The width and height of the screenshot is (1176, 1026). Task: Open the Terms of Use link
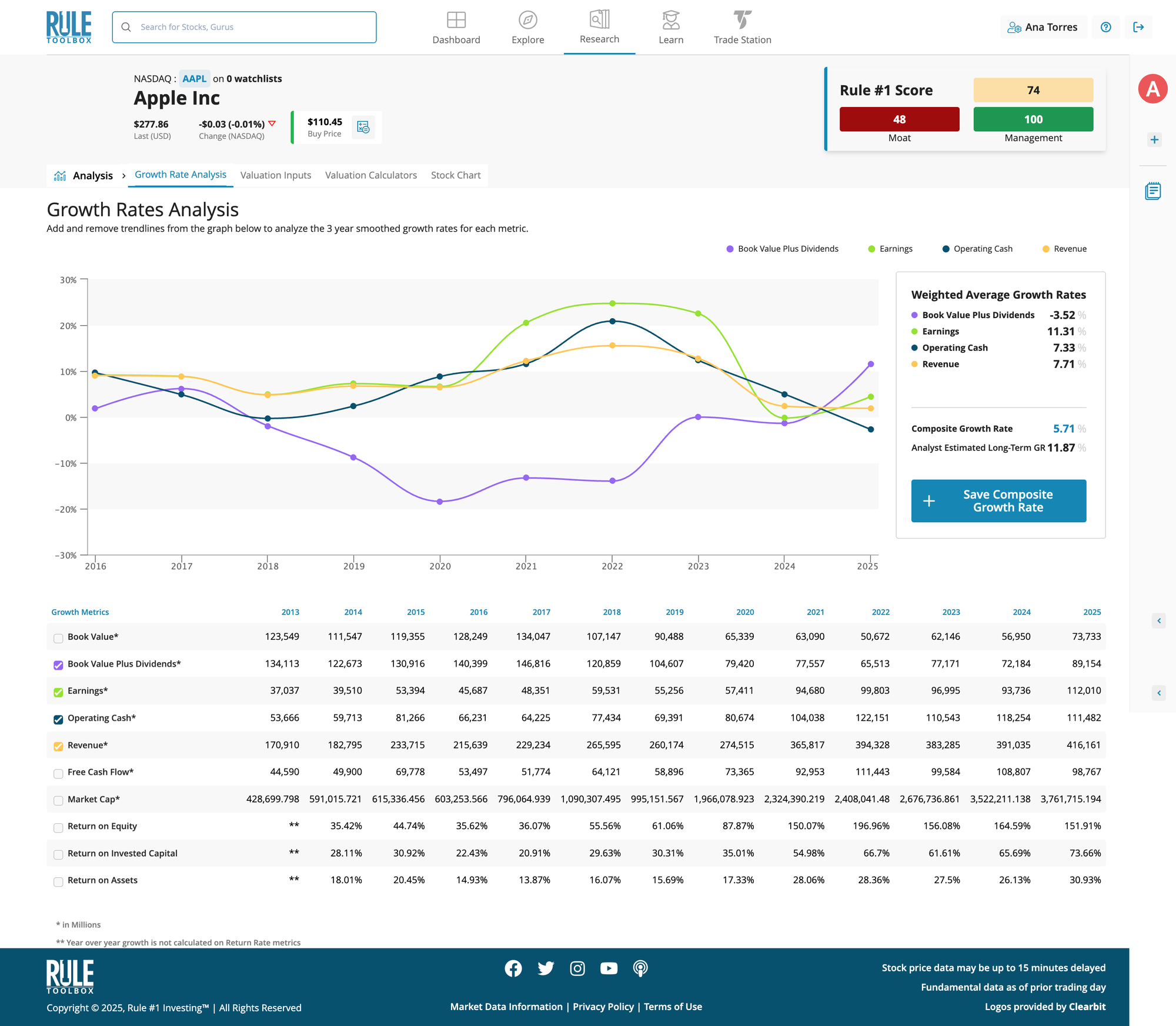click(x=673, y=1007)
